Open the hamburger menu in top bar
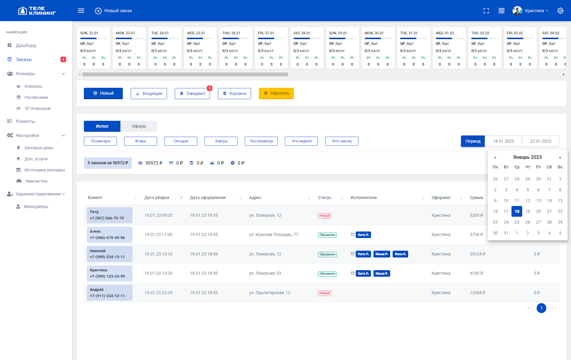The height and width of the screenshot is (360, 571). 81,11
